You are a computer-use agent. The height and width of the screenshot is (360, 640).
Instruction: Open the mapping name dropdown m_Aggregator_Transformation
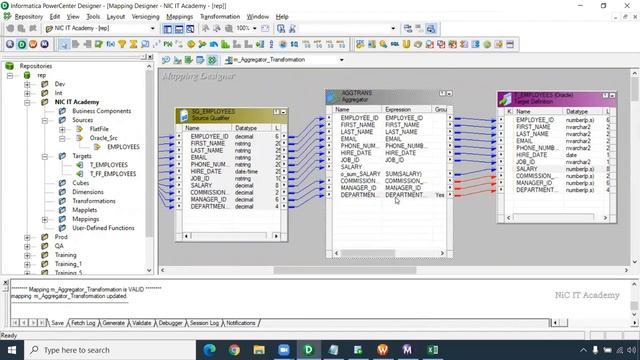[x=342, y=60]
